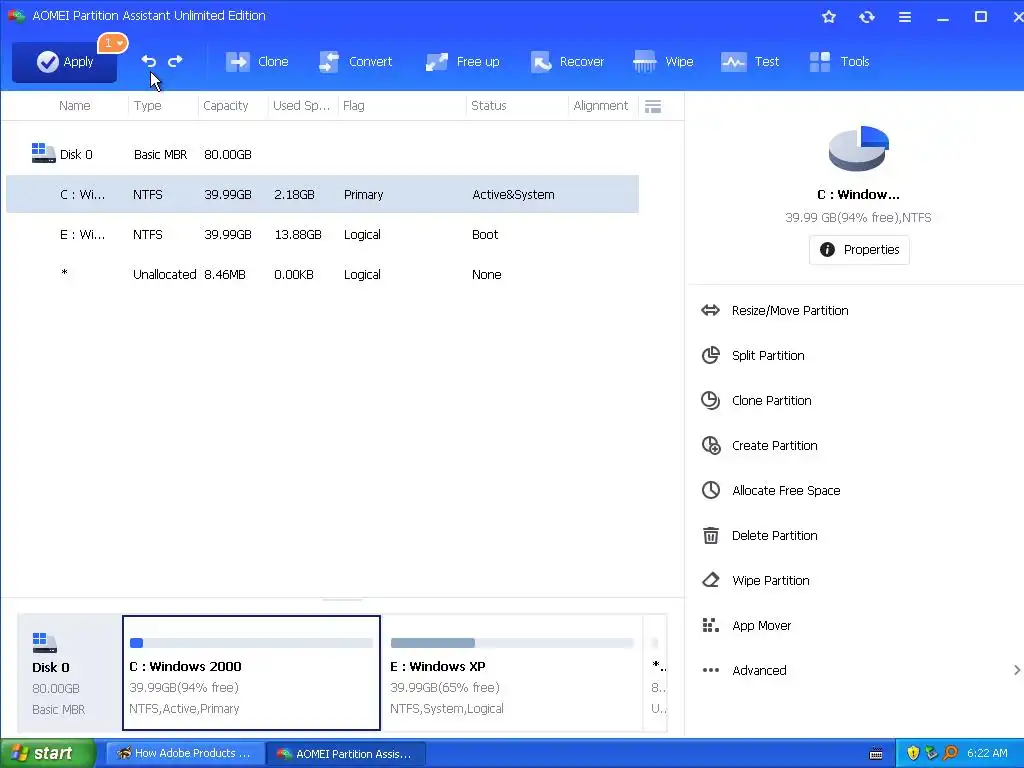Viewport: 1024px width, 768px height.
Task: Click the C: Windows 2000 usage bar
Action: (x=251, y=643)
